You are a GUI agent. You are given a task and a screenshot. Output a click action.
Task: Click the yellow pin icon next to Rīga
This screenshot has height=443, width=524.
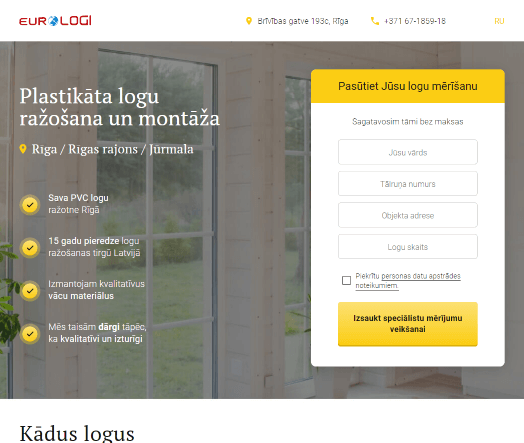pyautogui.click(x=23, y=149)
